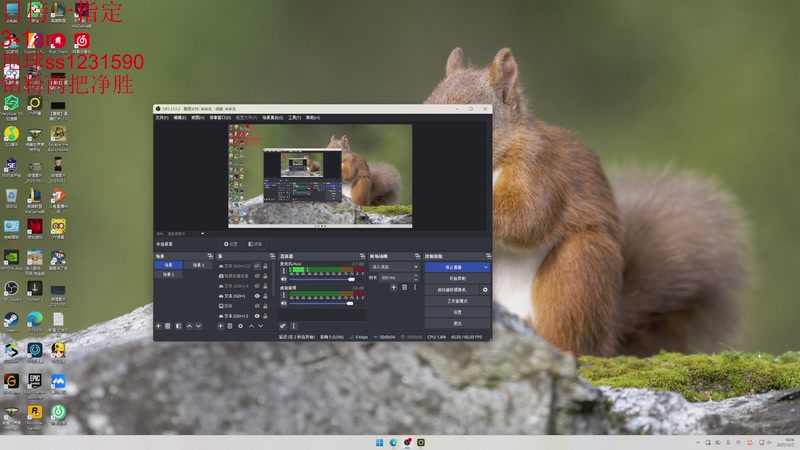Open transition properties three-dot menu
This screenshot has width=800, height=450.
[x=415, y=288]
